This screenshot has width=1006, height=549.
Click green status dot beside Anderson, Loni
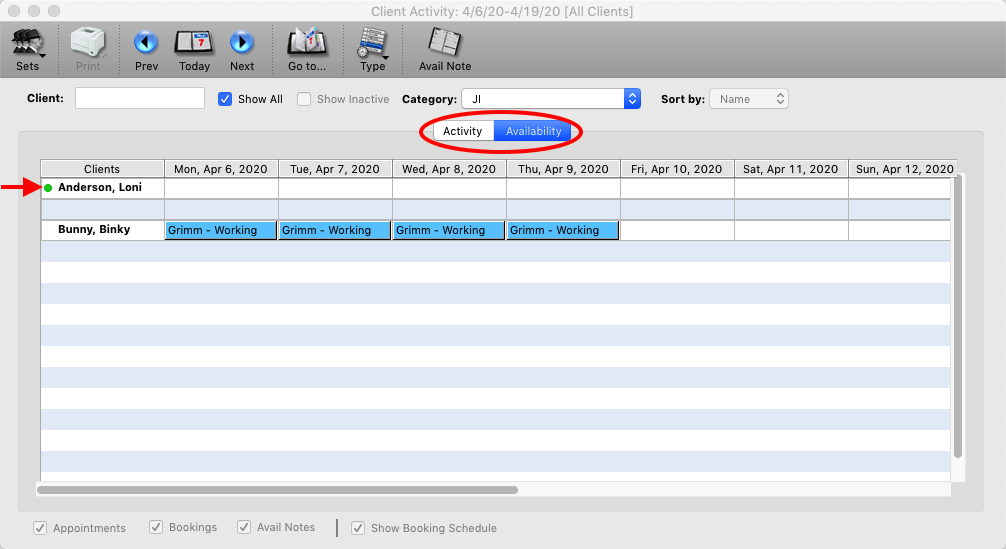[48, 188]
